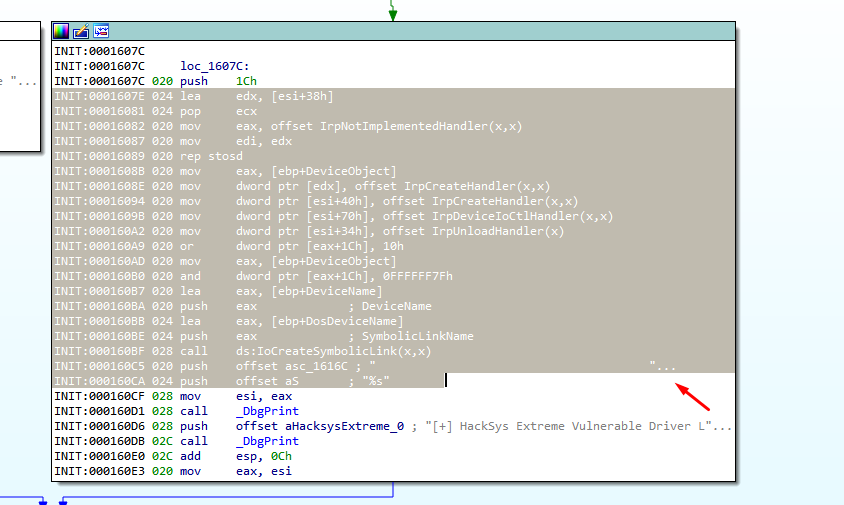Image resolution: width=844 pixels, height=505 pixels.
Task: Click the aS string offset operand
Action: tap(288, 381)
